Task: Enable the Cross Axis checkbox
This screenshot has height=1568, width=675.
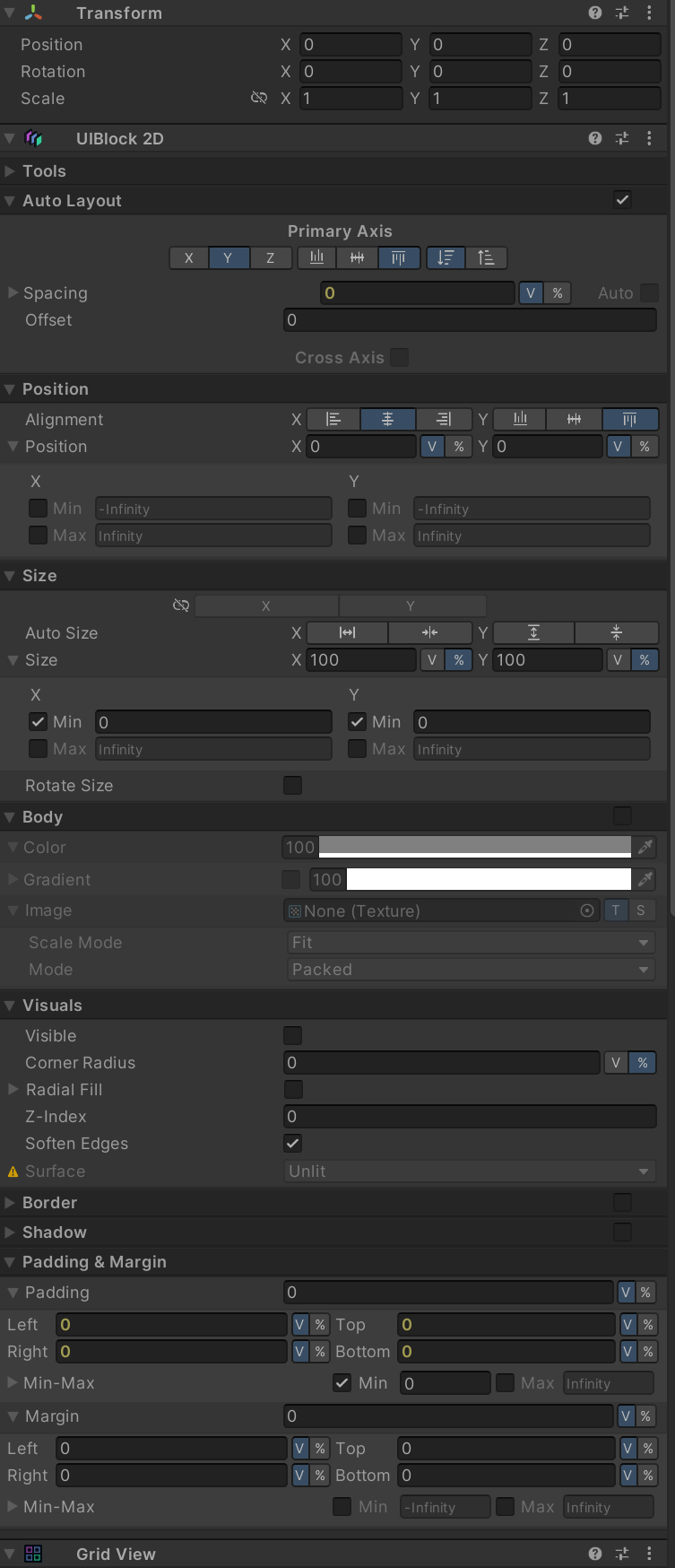Action: 400,357
